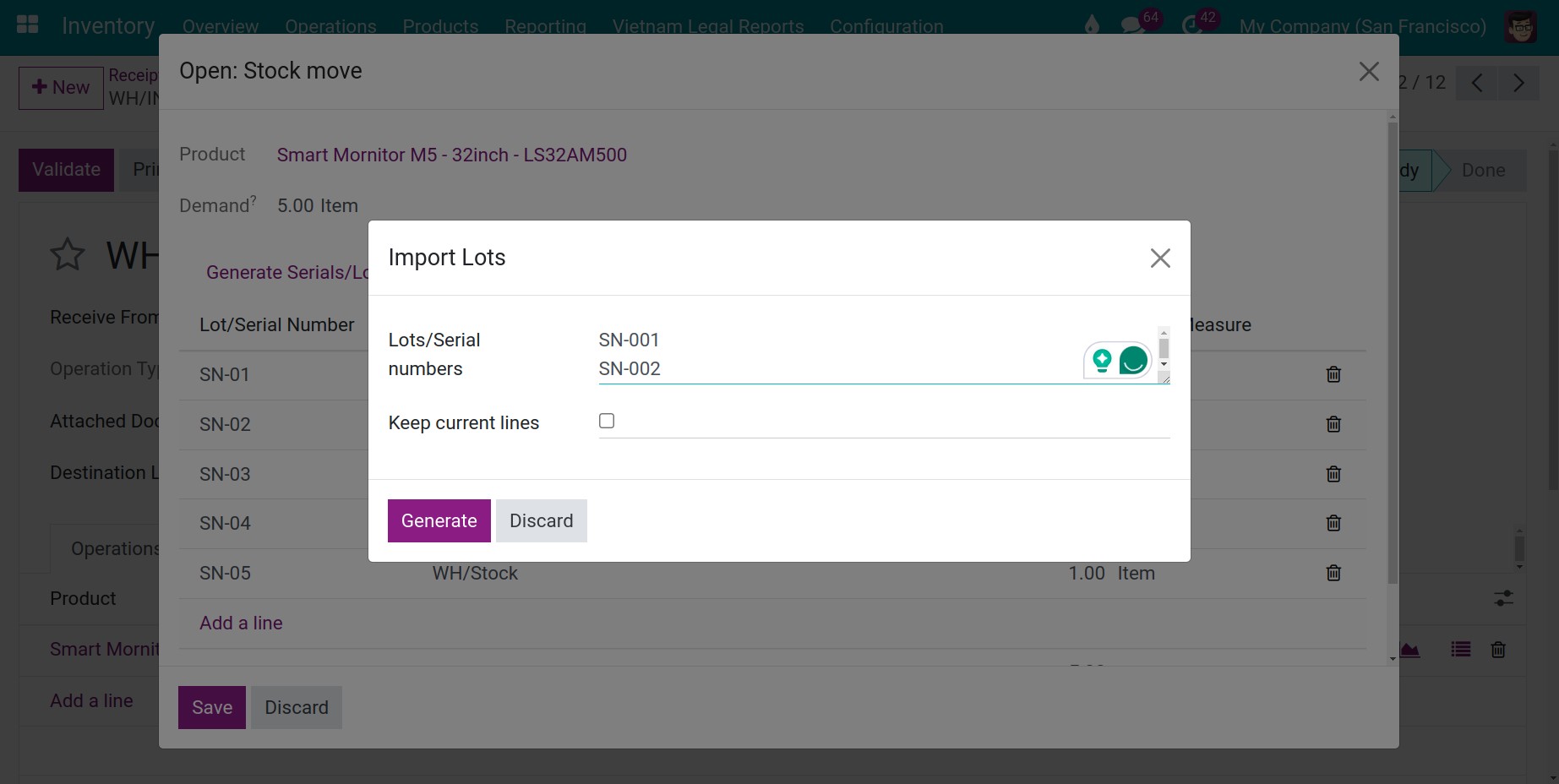Click the SN-02 lot cell

point(225,424)
